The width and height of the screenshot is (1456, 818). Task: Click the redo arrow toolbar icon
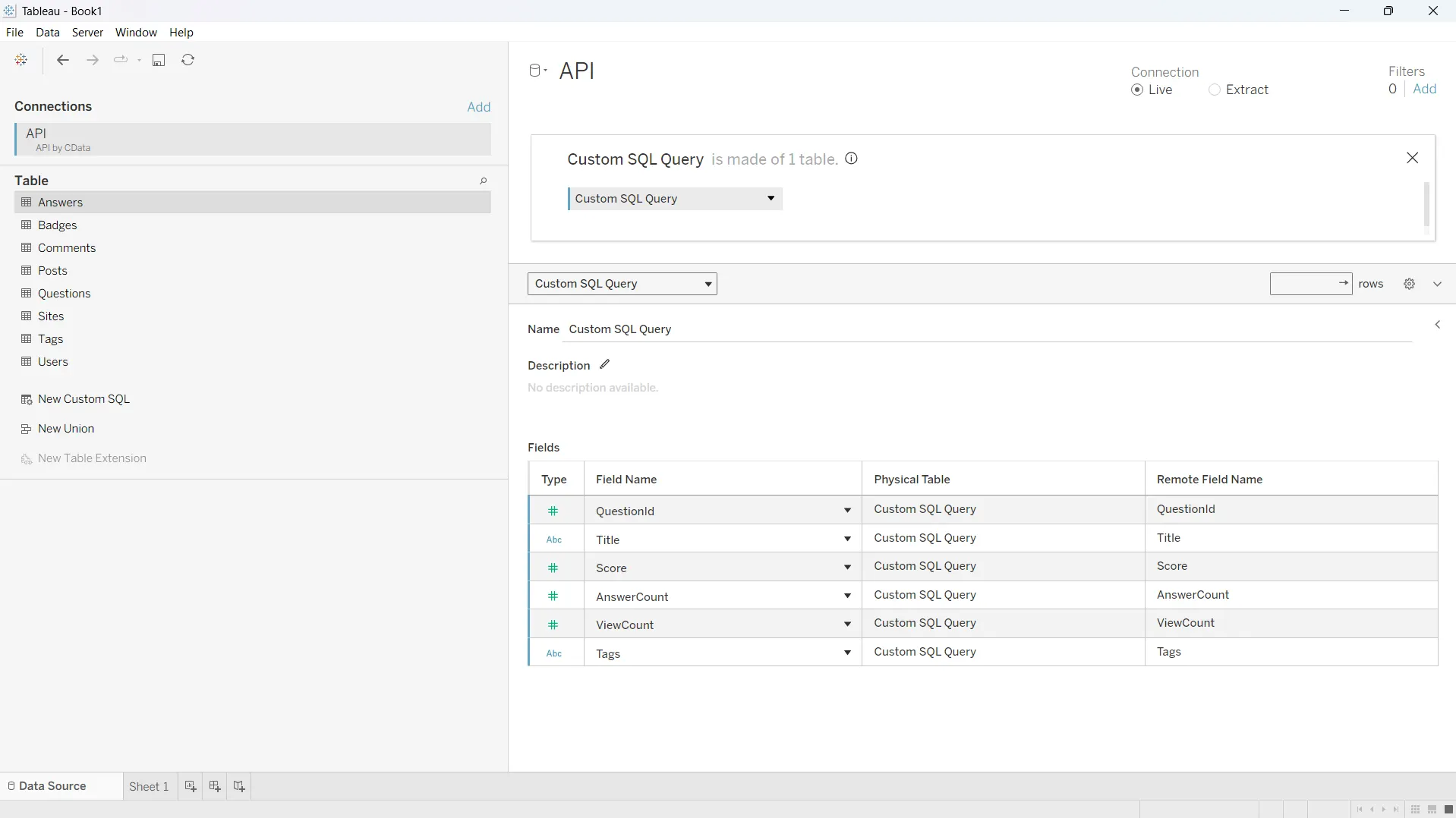point(120,60)
